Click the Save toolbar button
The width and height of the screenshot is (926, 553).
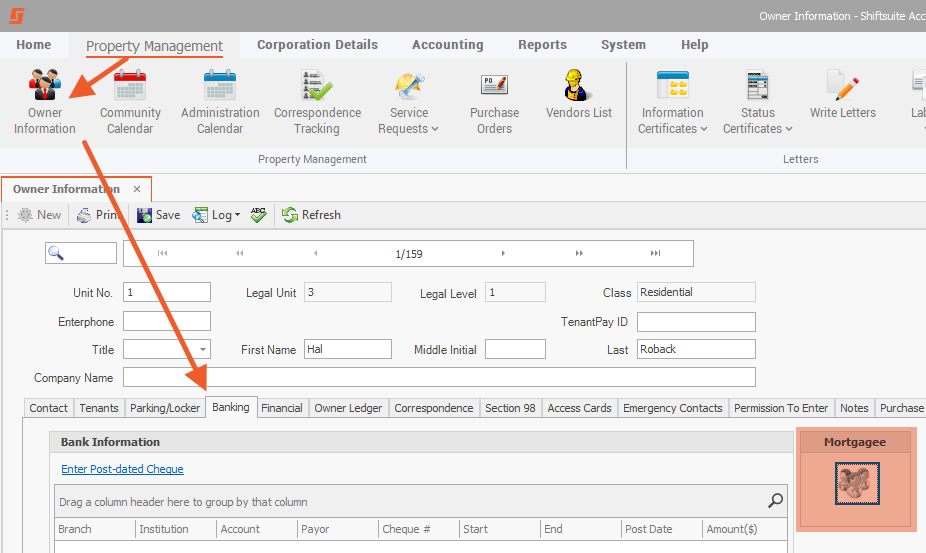pyautogui.click(x=158, y=215)
